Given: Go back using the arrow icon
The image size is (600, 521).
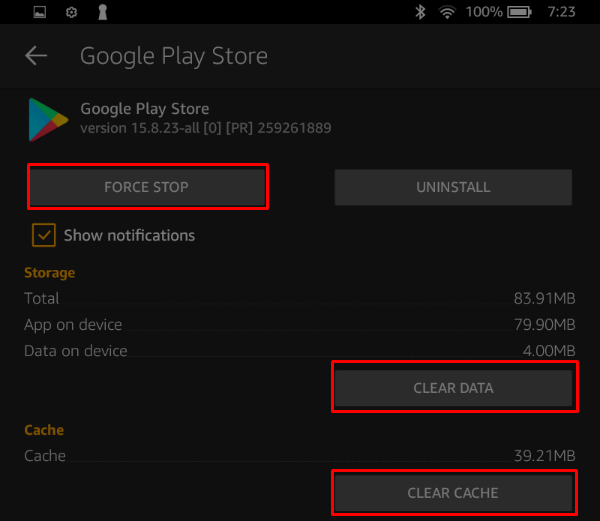Looking at the screenshot, I should (x=36, y=56).
